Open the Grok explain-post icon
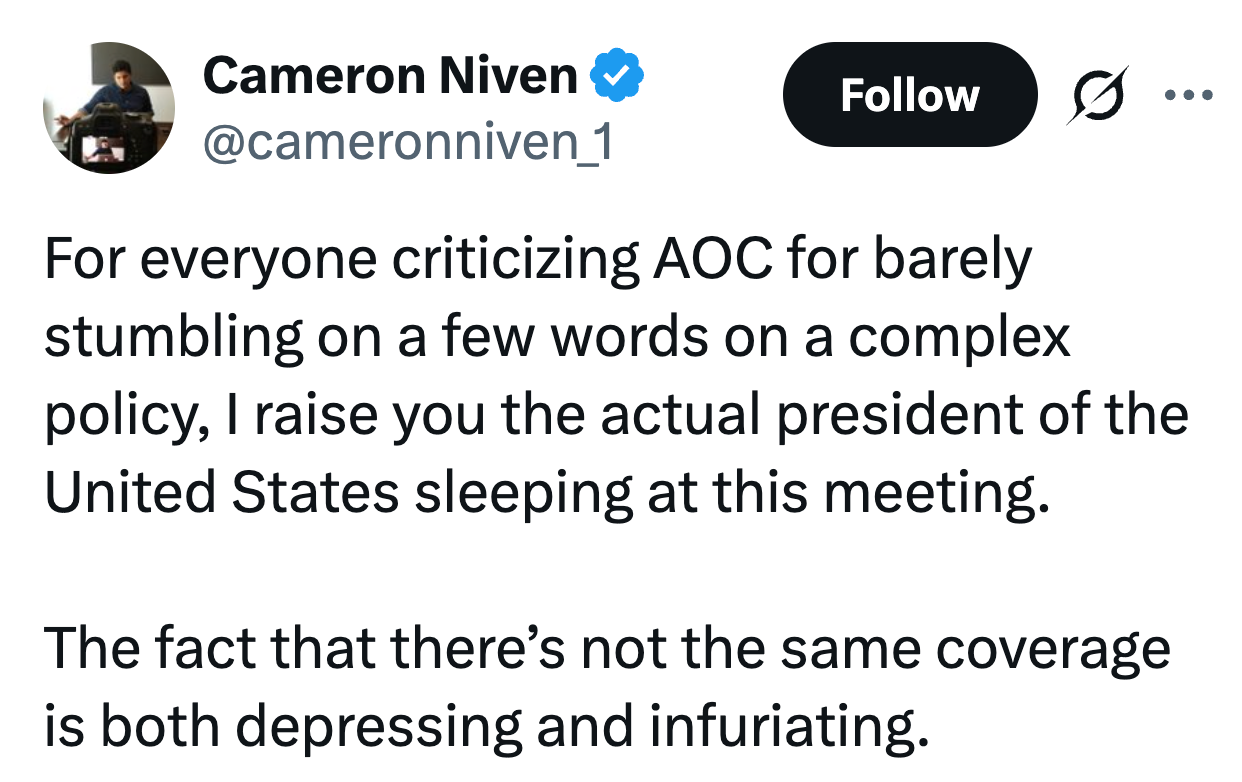 [x=1096, y=95]
